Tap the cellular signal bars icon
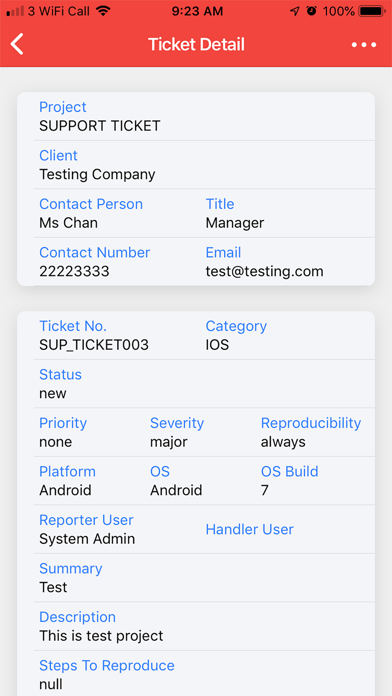 pyautogui.click(x=15, y=11)
